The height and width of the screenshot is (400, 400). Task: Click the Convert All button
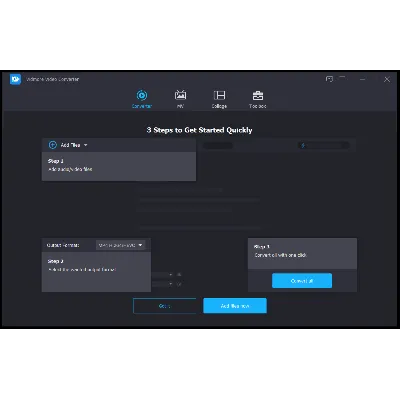tap(302, 281)
